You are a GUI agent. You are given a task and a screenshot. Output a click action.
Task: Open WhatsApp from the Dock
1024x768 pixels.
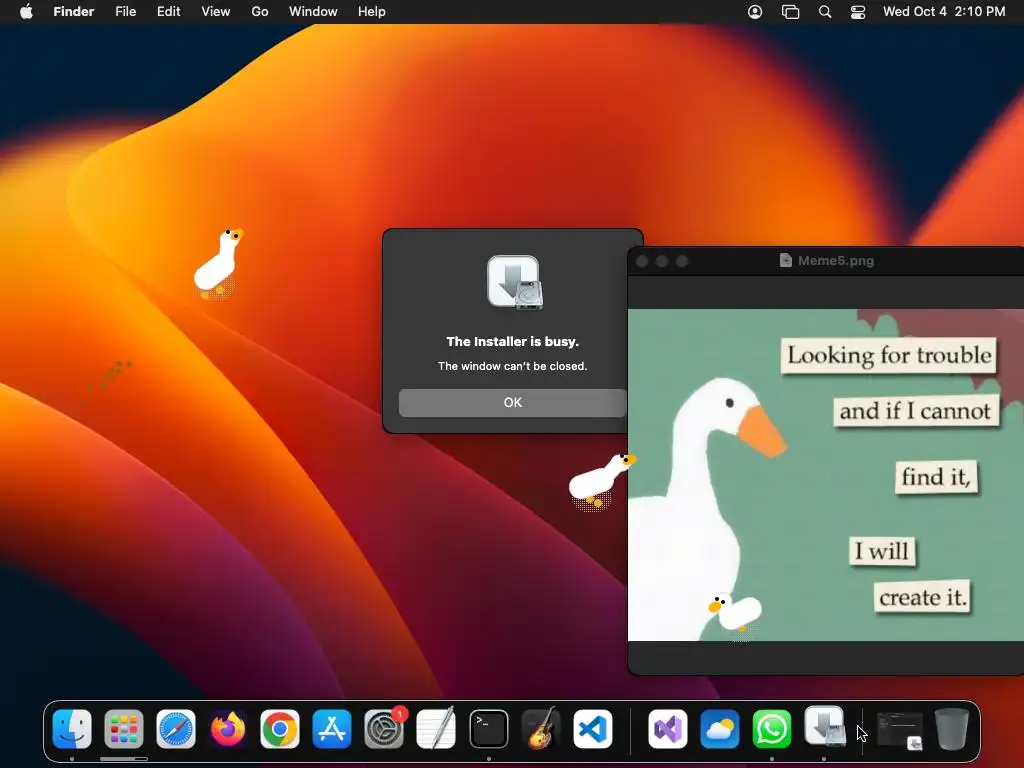tap(772, 729)
